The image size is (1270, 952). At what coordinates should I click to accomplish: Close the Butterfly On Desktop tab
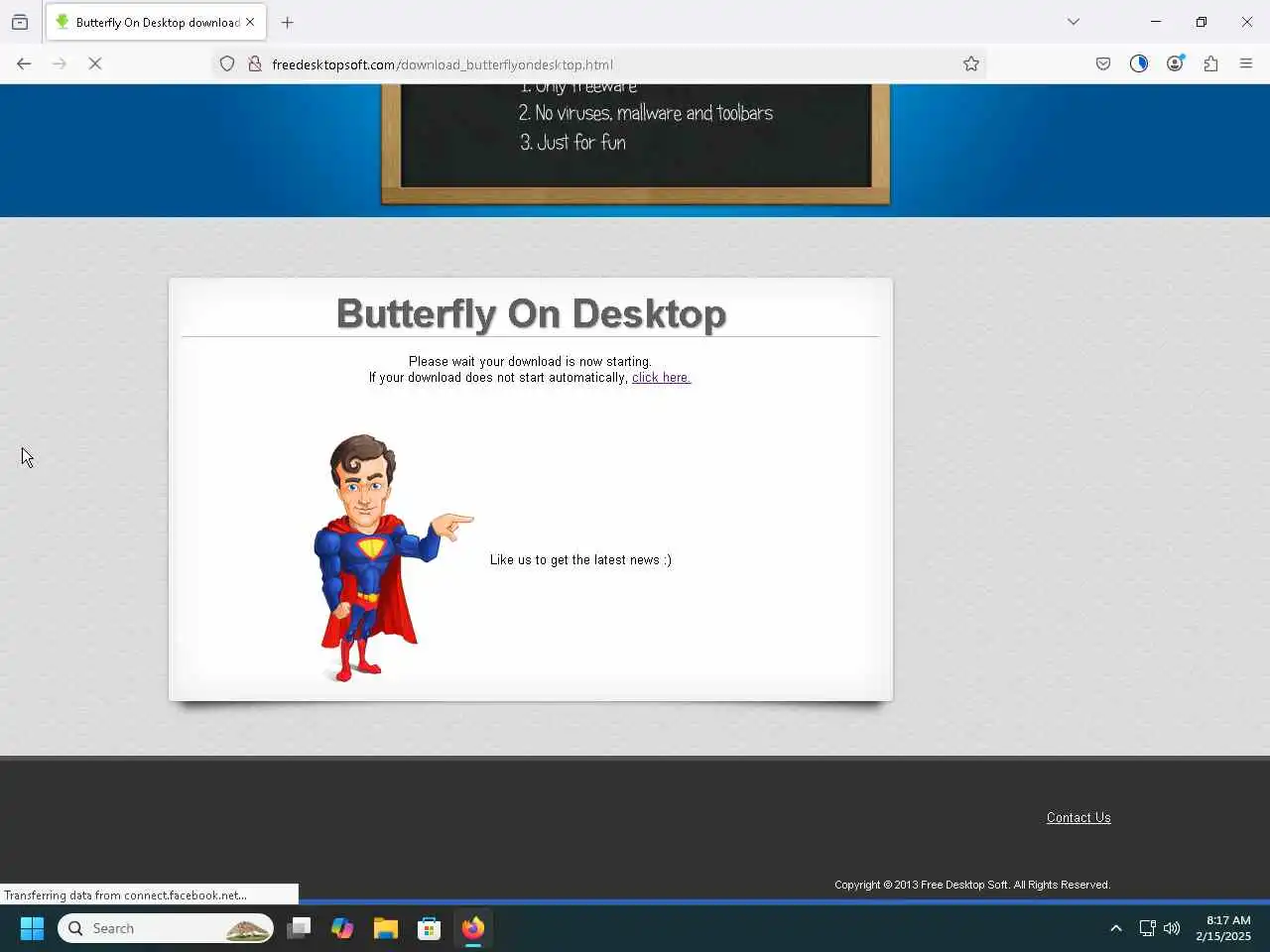250,22
